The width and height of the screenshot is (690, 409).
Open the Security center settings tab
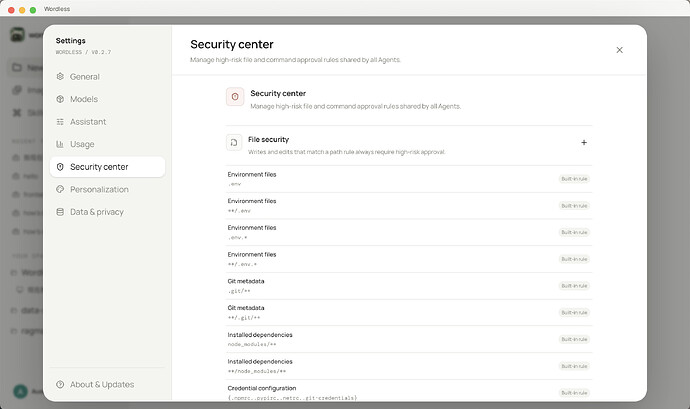pyautogui.click(x=107, y=167)
